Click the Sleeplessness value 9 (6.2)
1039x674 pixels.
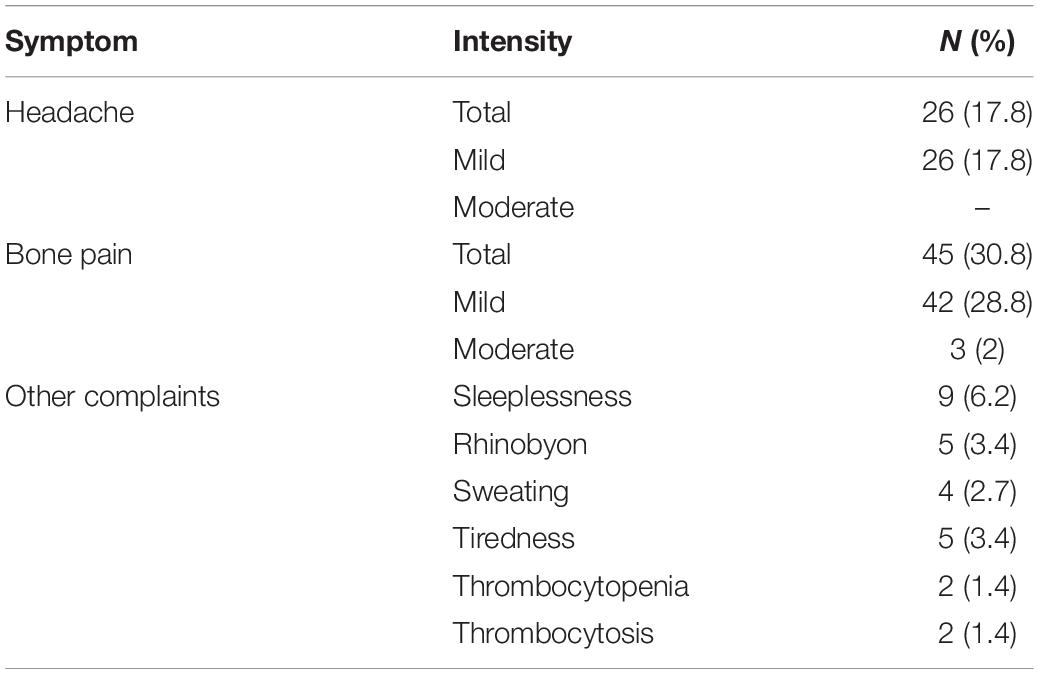977,398
